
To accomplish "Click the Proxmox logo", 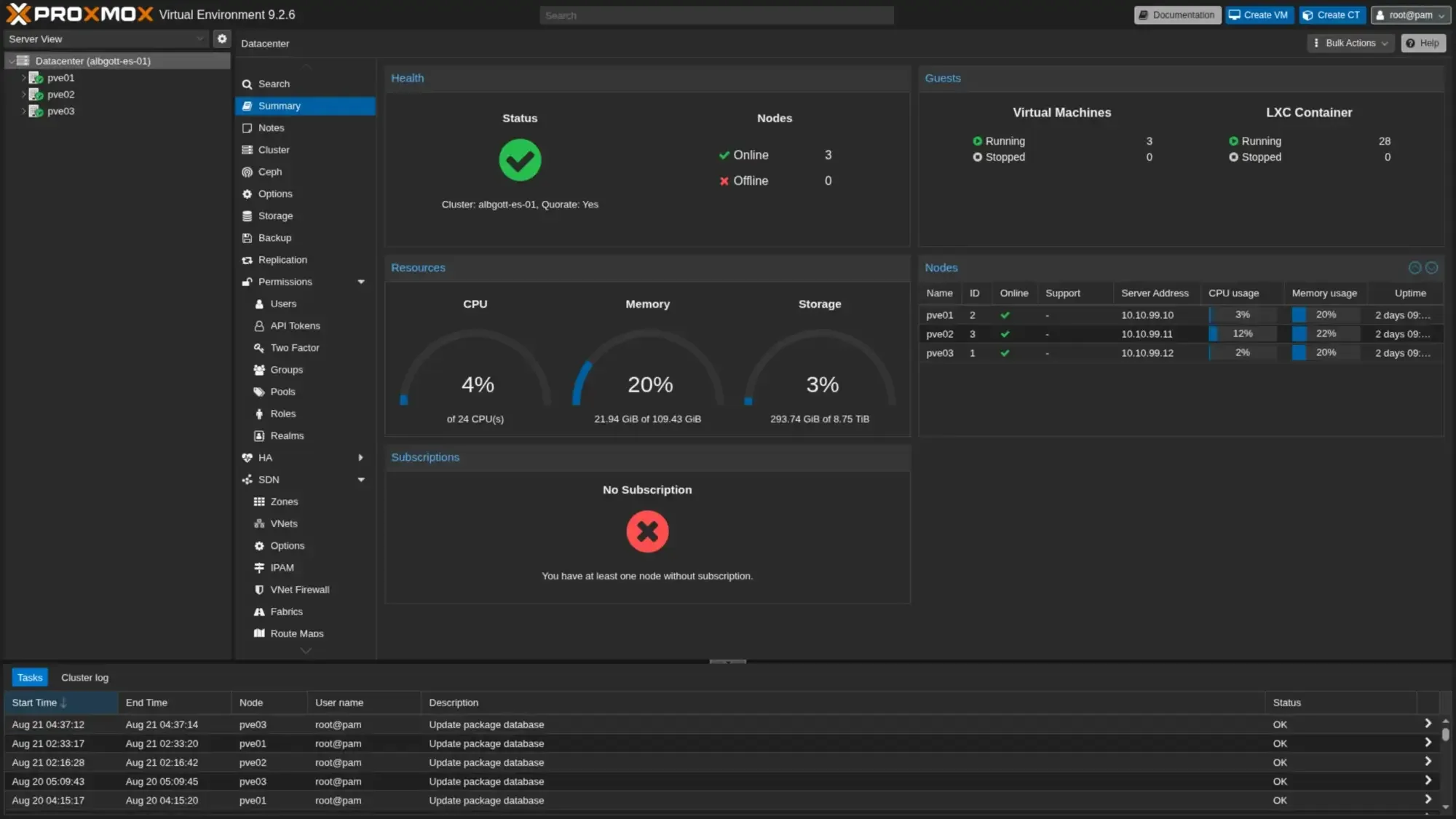I will coord(80,15).
